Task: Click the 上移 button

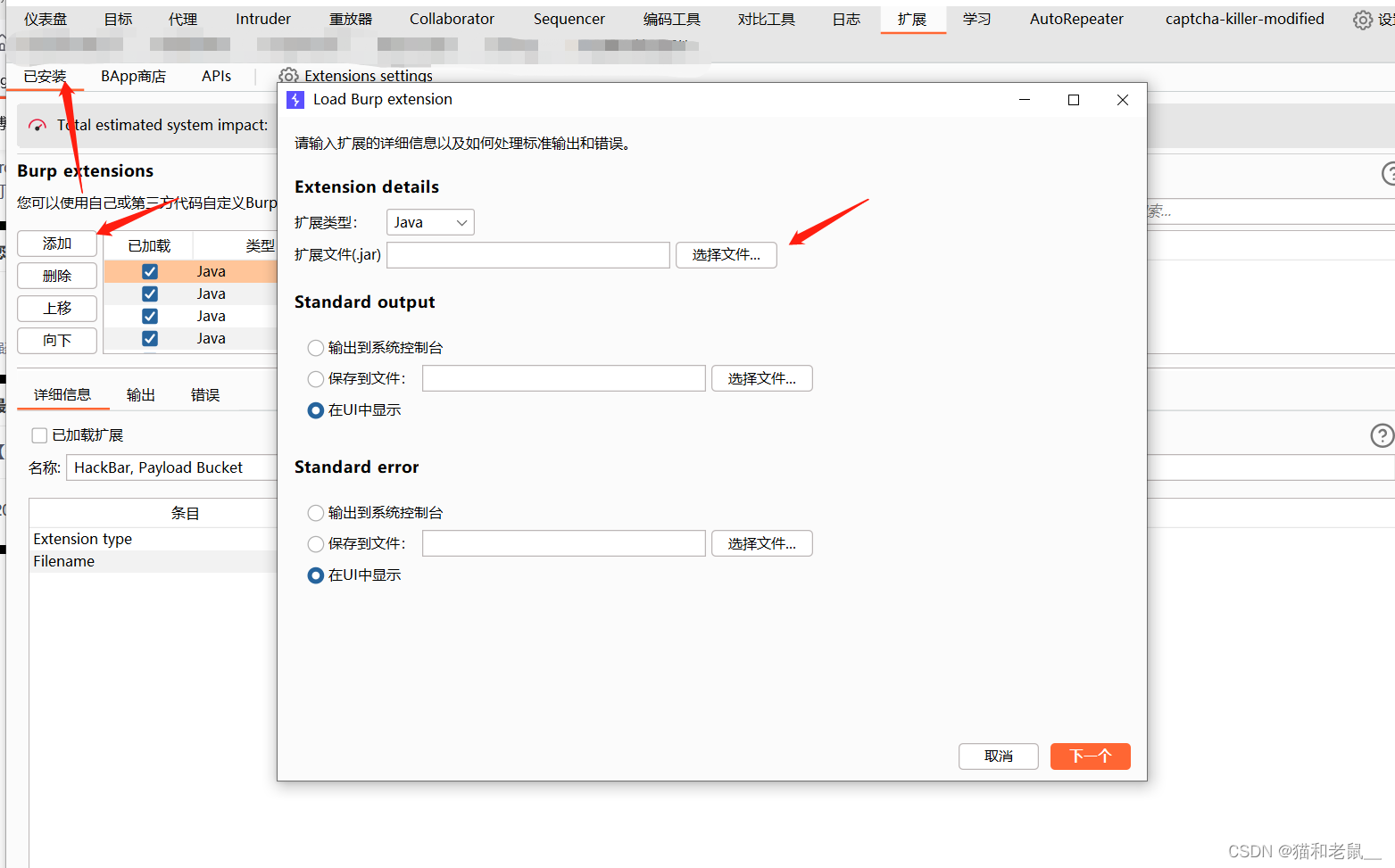Action: tap(57, 308)
